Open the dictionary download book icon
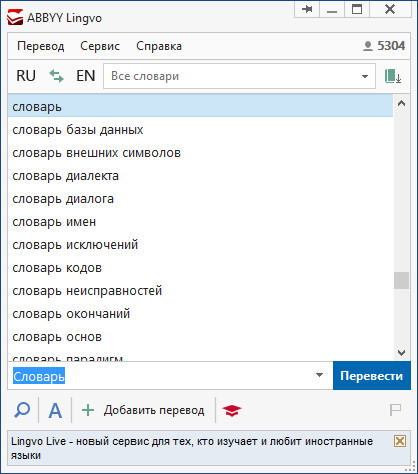This screenshot has width=418, height=474. tap(393, 76)
